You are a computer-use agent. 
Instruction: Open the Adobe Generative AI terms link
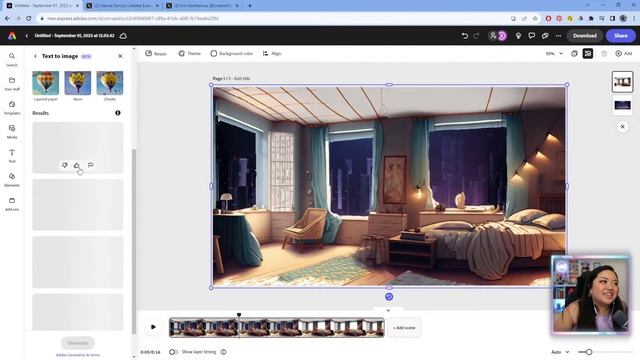click(78, 355)
